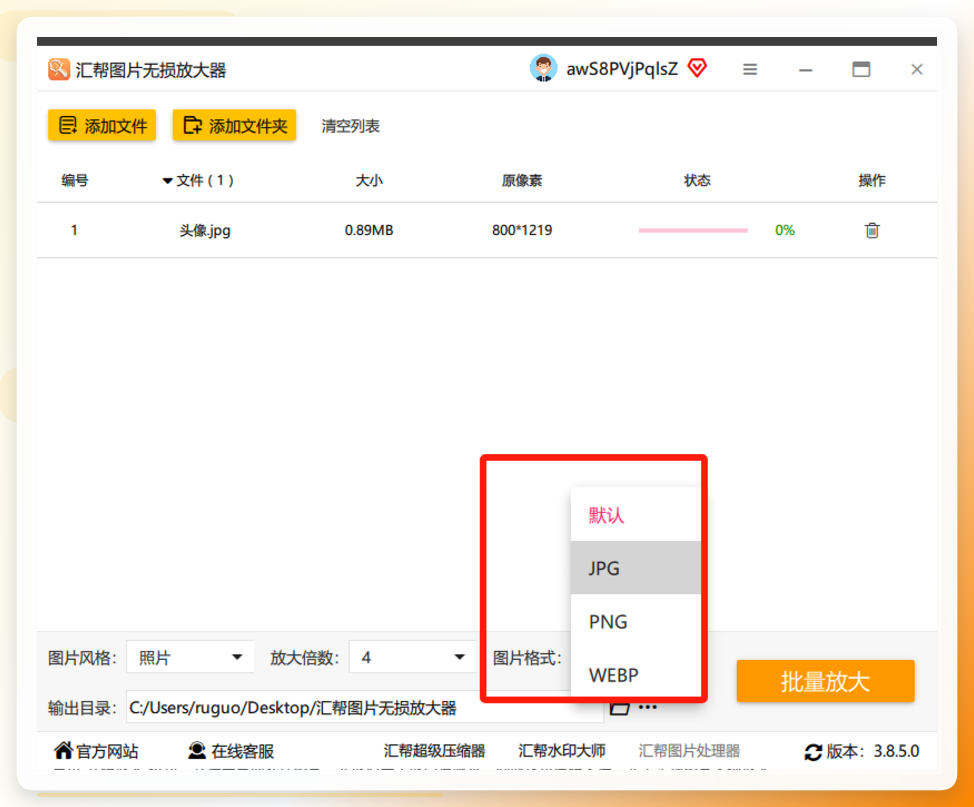Open 汇帮水印大师 link
This screenshot has height=807, width=974.
[x=562, y=750]
